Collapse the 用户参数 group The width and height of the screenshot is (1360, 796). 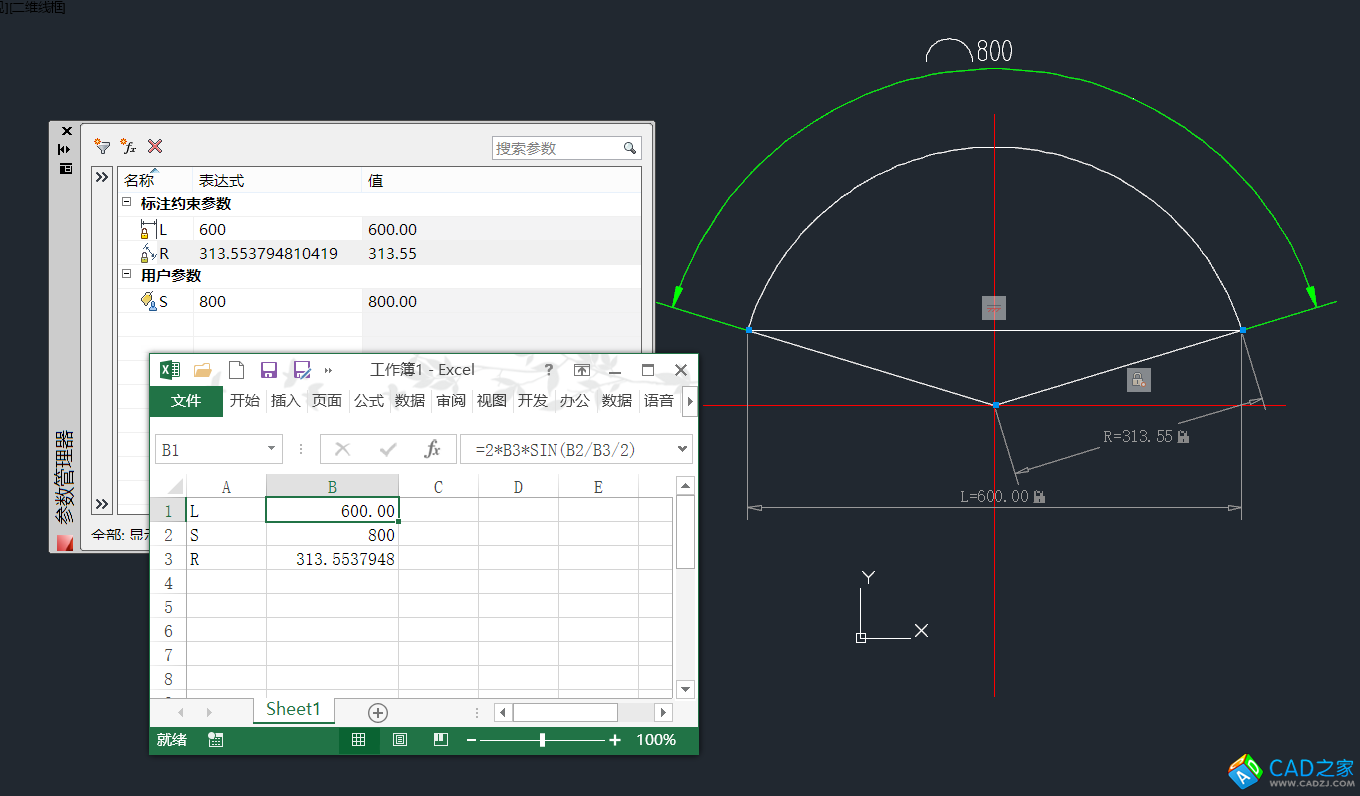pyautogui.click(x=127, y=275)
